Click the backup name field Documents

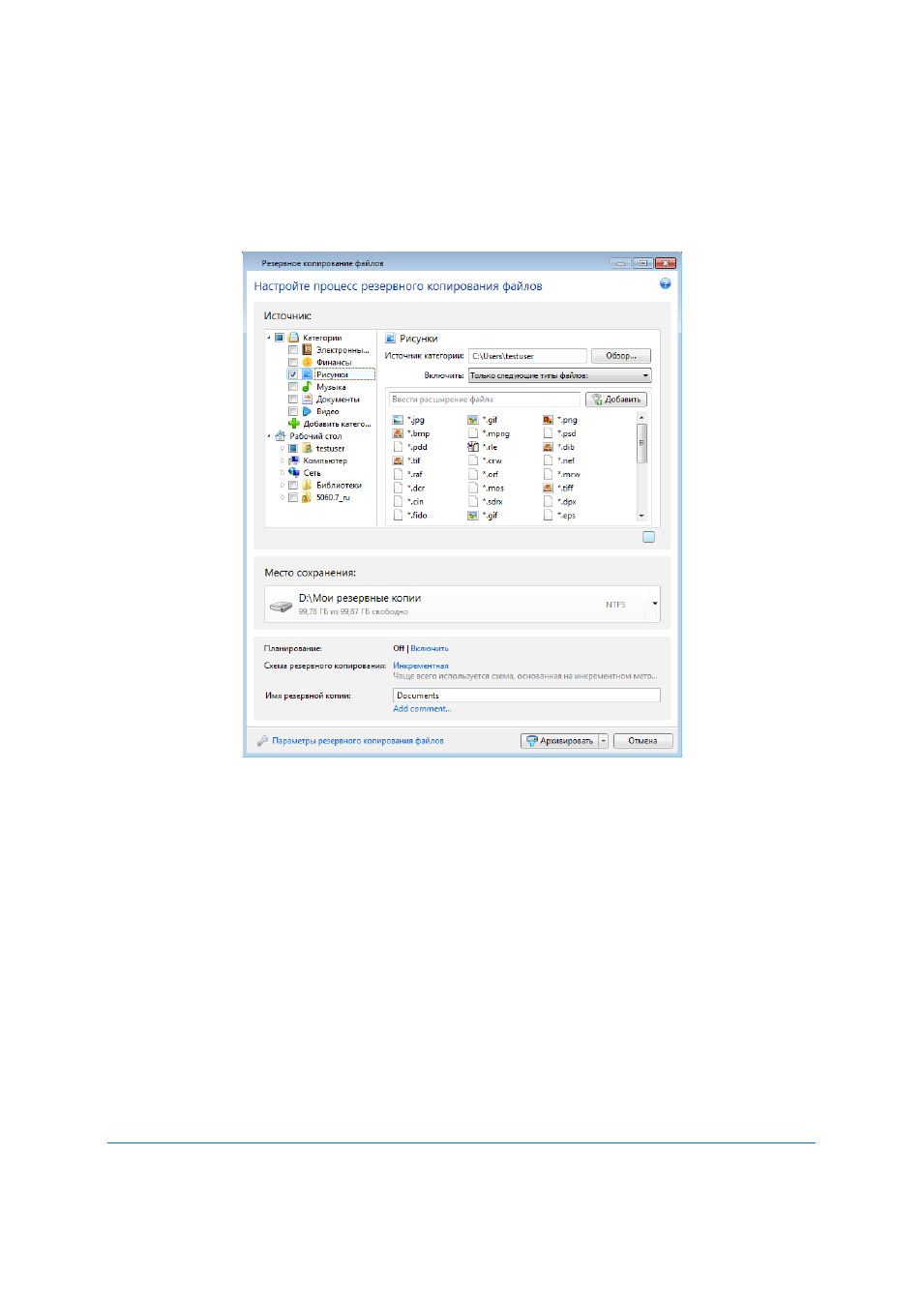click(526, 696)
